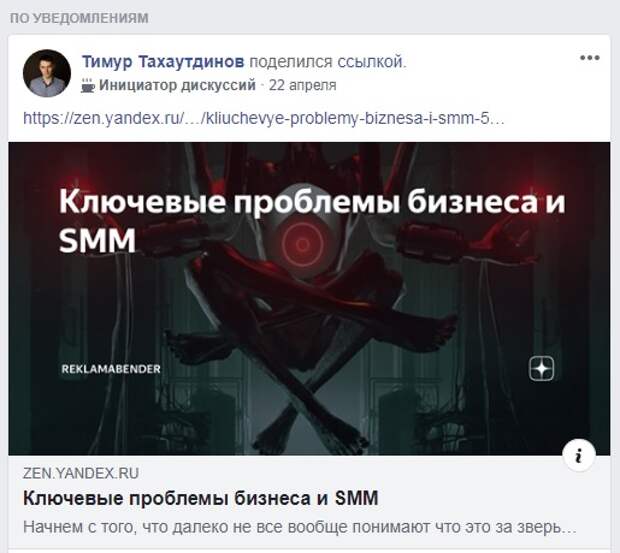The image size is (620, 553).
Task: Open Тимур Тахаутдинов's profile picture
Action: (47, 73)
